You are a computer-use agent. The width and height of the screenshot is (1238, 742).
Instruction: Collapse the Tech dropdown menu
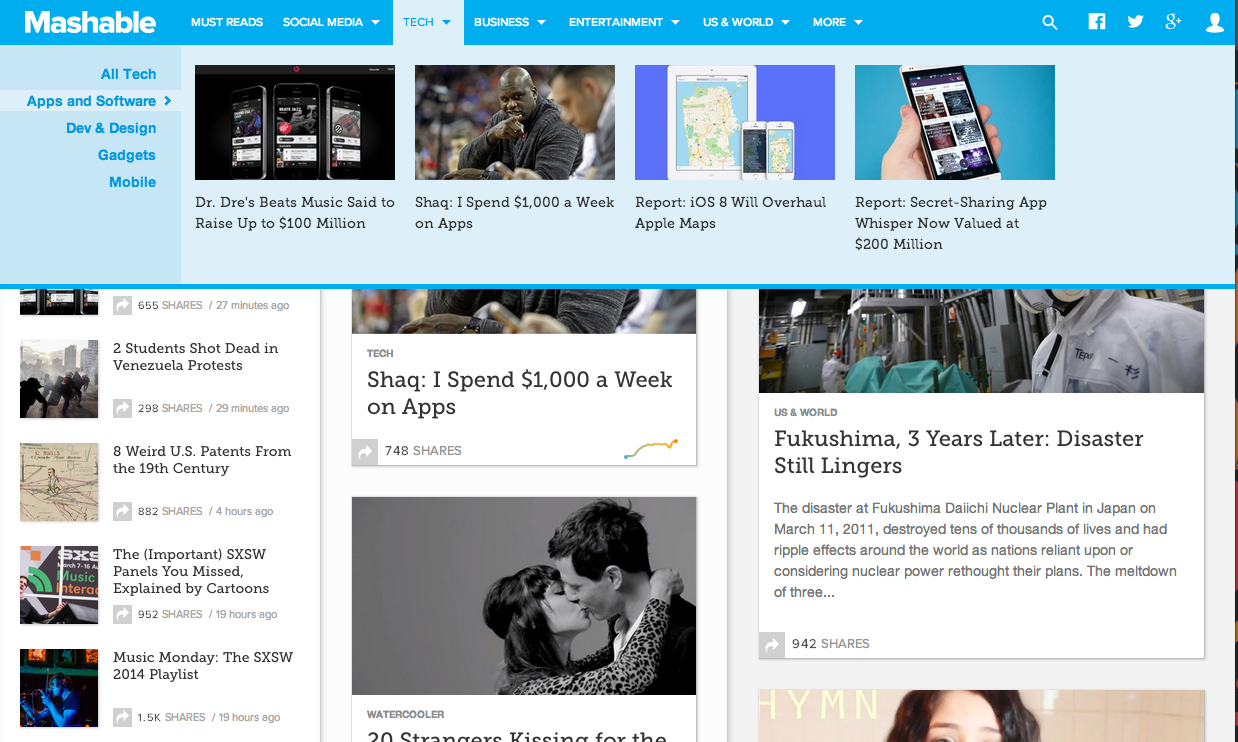pos(427,22)
